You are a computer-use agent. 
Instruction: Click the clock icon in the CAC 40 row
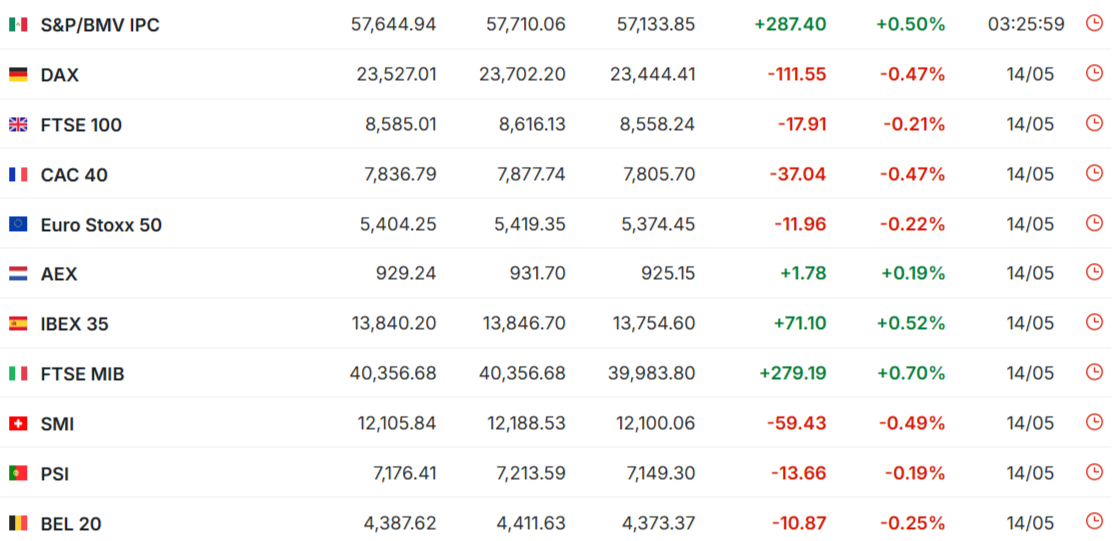click(1094, 173)
